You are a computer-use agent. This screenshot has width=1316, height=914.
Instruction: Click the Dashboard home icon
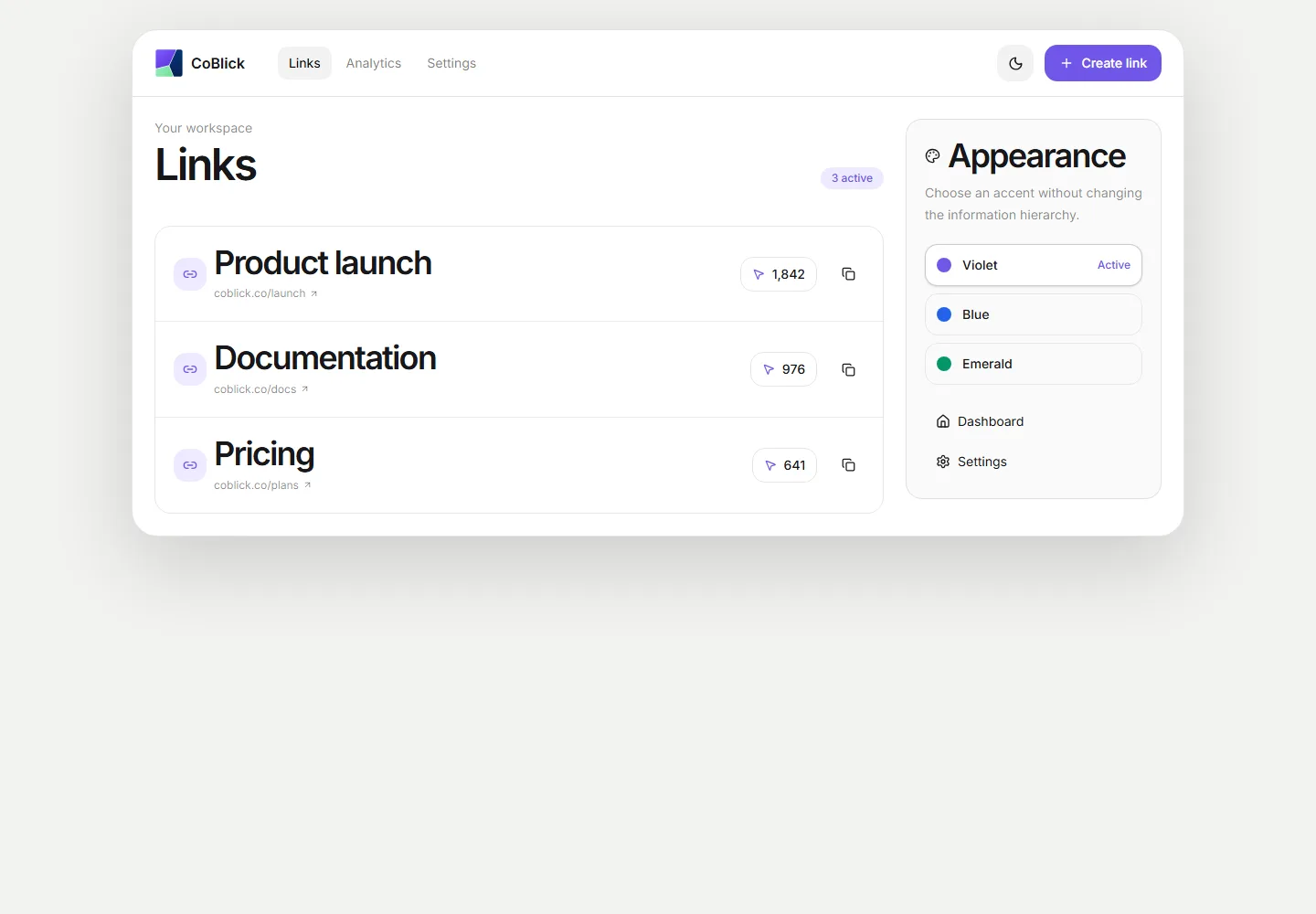(943, 421)
